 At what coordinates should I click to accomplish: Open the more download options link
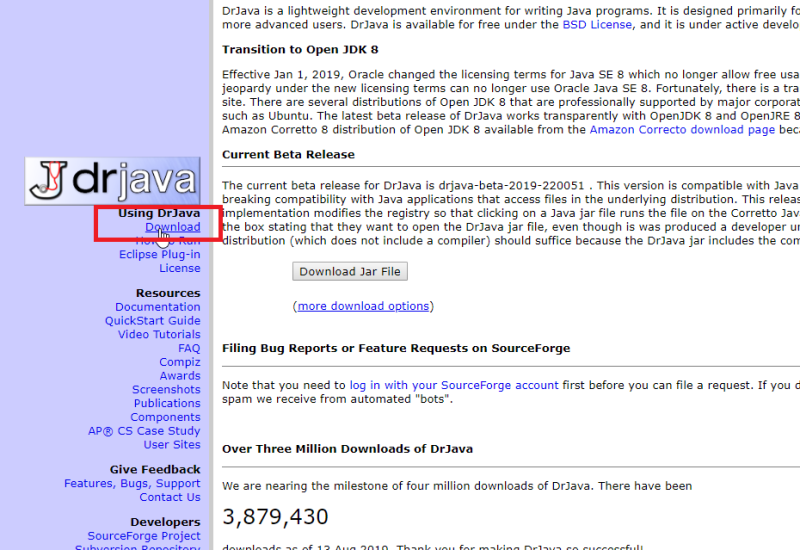363,306
